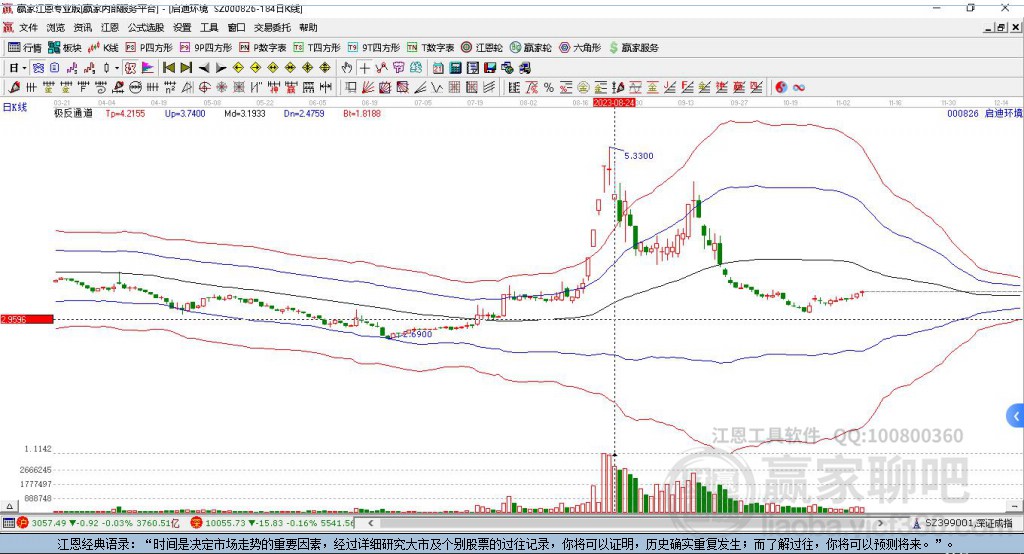Open the 窗口 menu
The height and width of the screenshot is (554, 1024).
(x=236, y=27)
